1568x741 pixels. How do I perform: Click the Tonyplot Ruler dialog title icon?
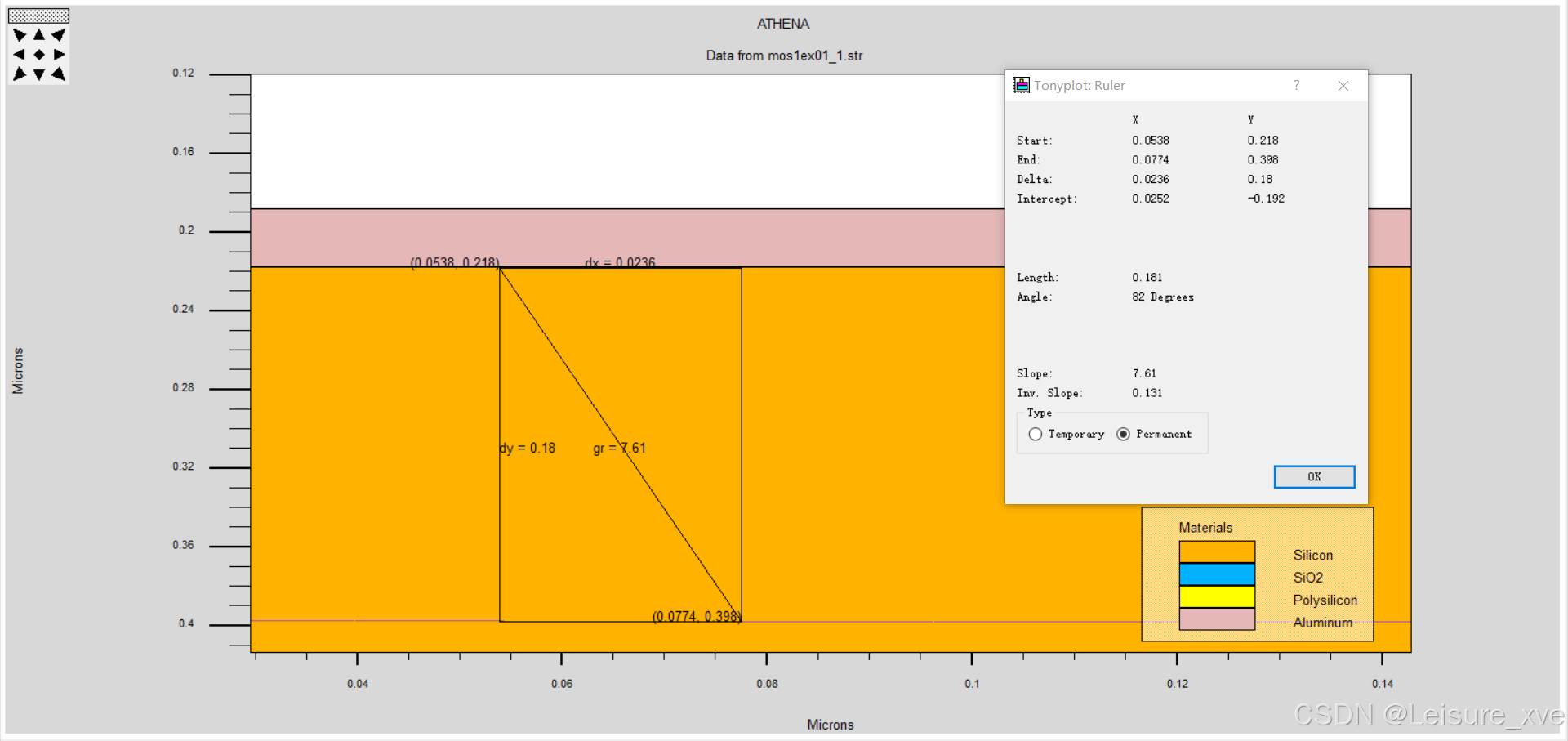tap(1022, 85)
